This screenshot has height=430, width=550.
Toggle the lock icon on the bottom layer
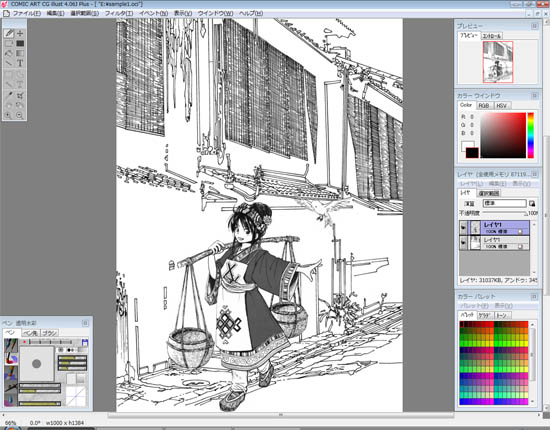(x=521, y=247)
